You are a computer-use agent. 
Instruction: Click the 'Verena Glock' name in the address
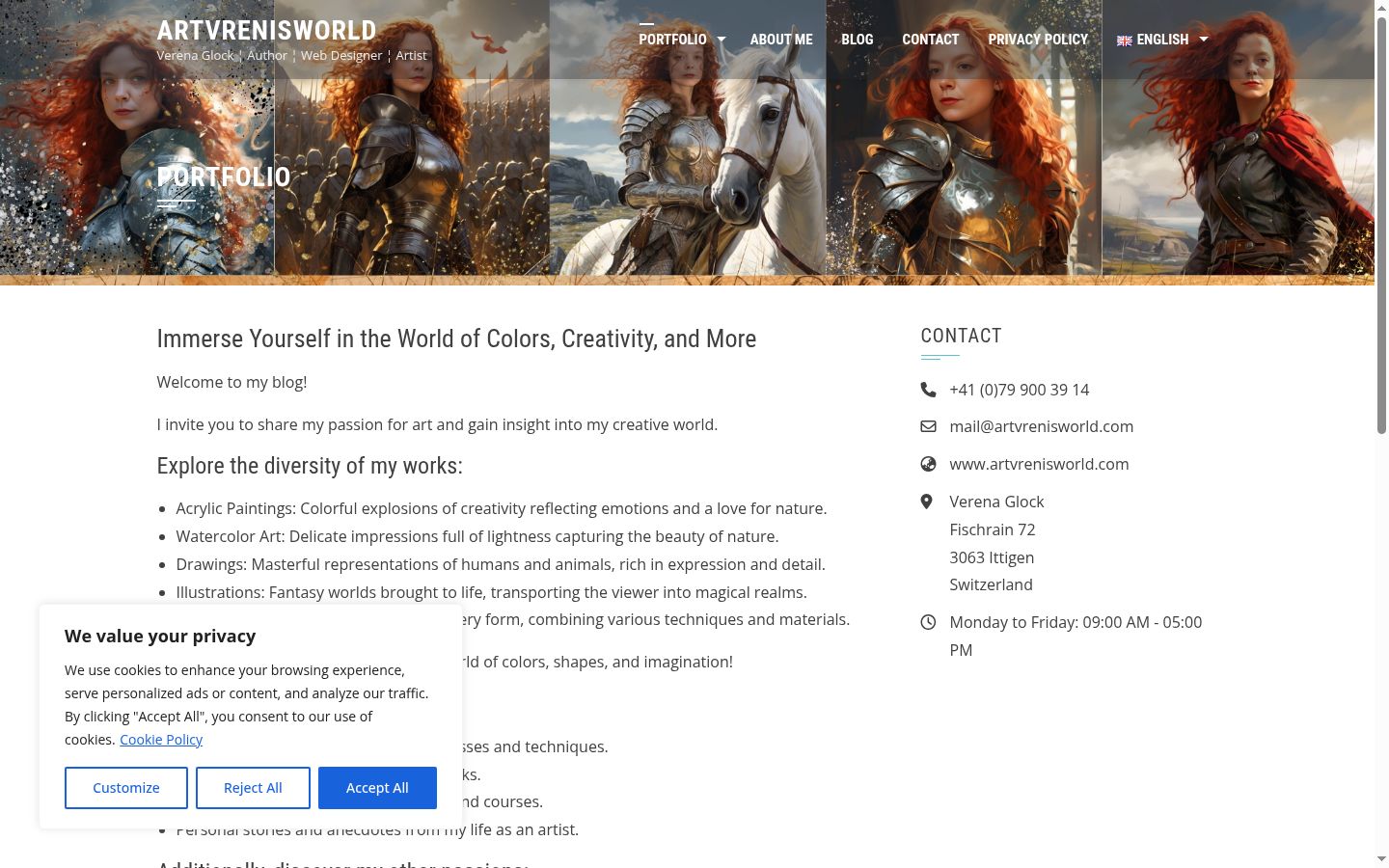[x=996, y=502]
